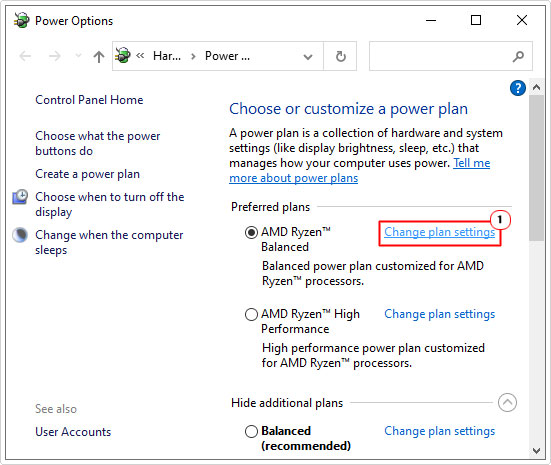Select the AMD Ryzen High Performance radio button
This screenshot has width=551, height=465.
click(251, 314)
